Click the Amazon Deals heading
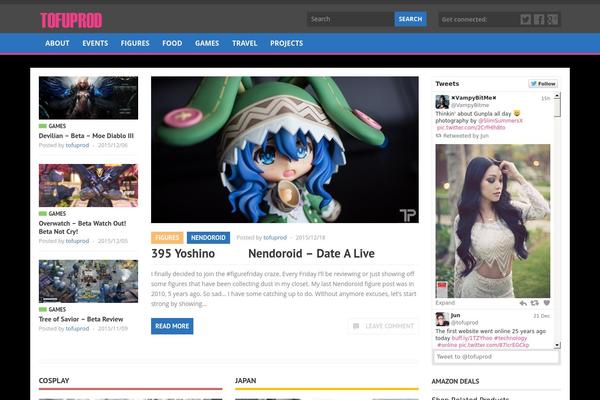Image resolution: width=600 pixels, height=400 pixels. pyautogui.click(x=455, y=381)
